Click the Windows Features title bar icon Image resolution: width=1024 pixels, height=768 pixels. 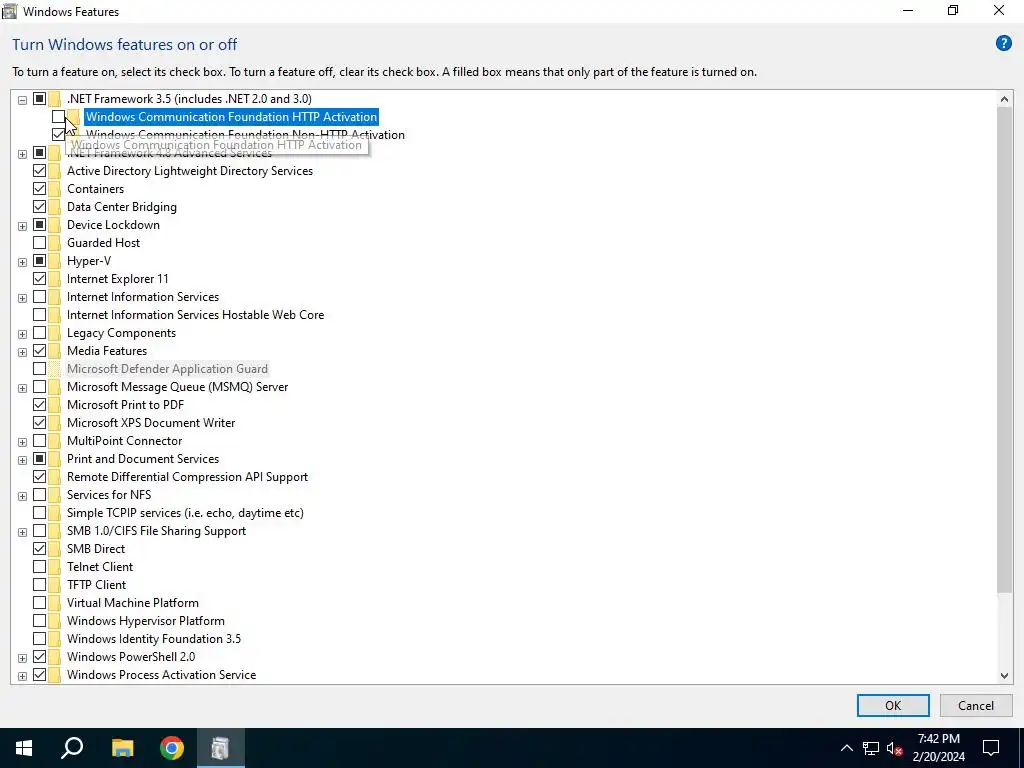point(10,11)
